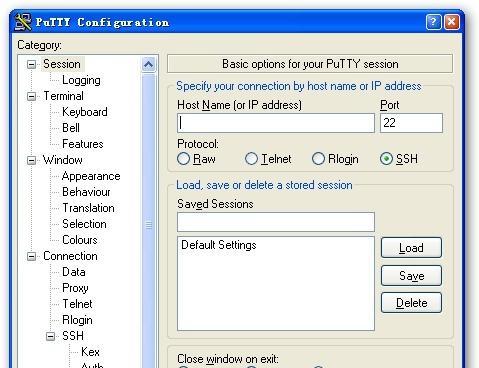Screen dimensions: 479x368
Task: Click the PuTTY icon in title bar
Action: pyautogui.click(x=23, y=22)
